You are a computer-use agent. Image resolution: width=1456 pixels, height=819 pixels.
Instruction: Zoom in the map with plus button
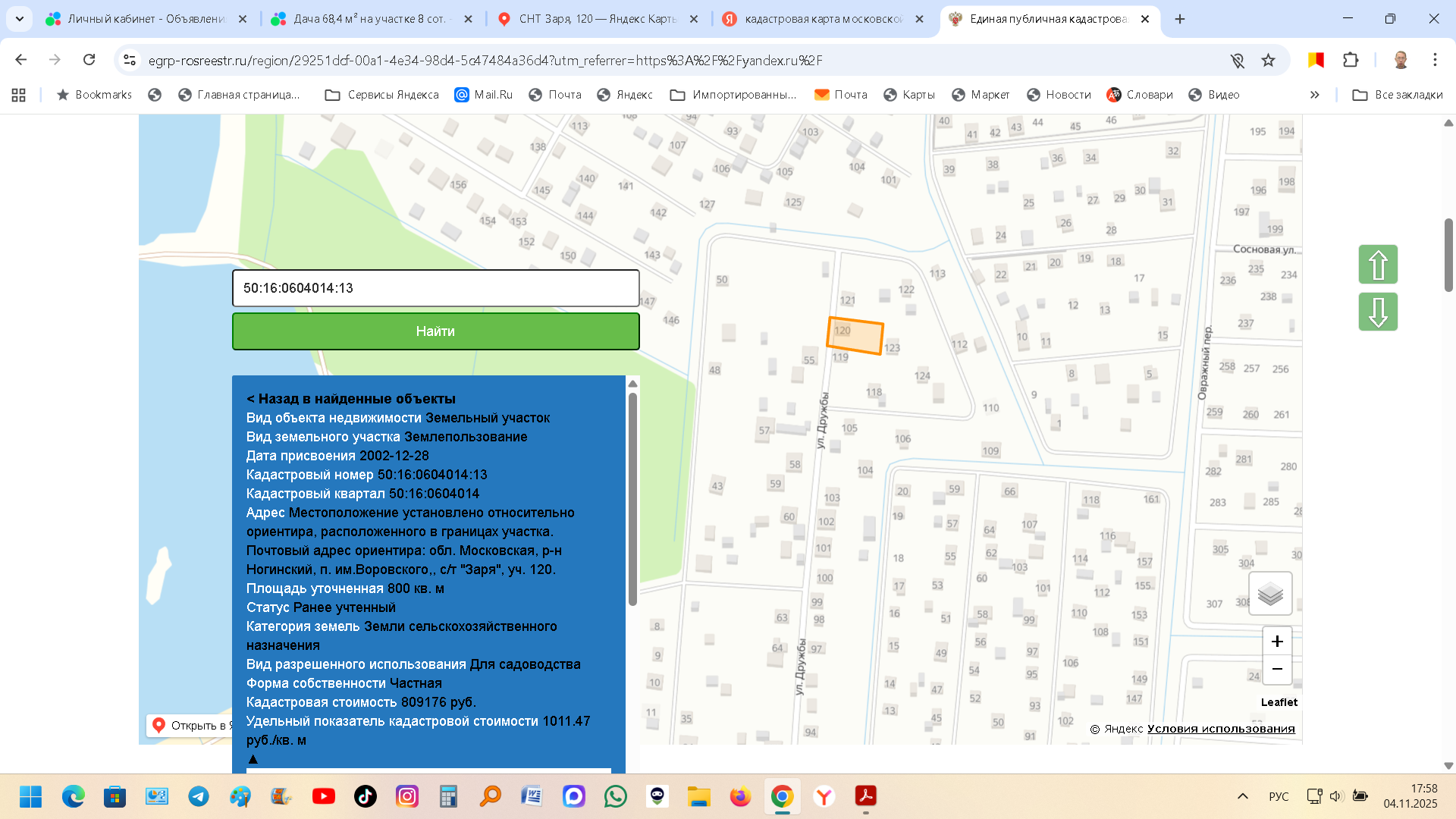click(x=1277, y=642)
